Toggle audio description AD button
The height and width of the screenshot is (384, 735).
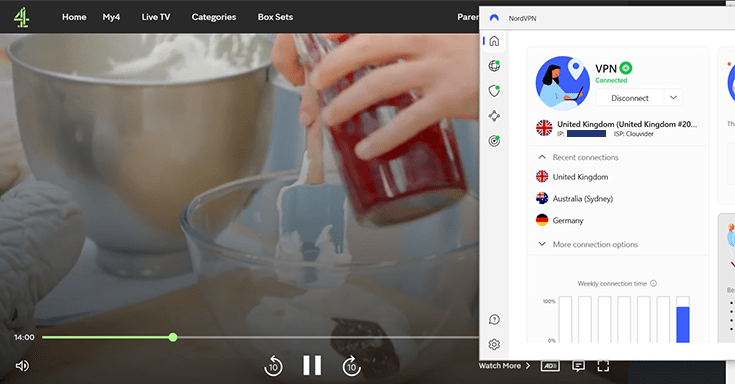point(550,366)
